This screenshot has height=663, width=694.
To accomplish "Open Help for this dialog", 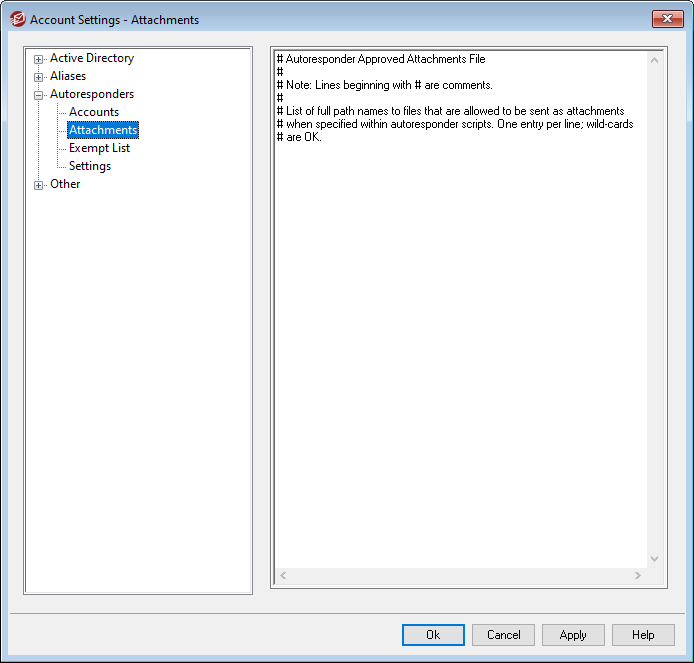I will coord(643,635).
